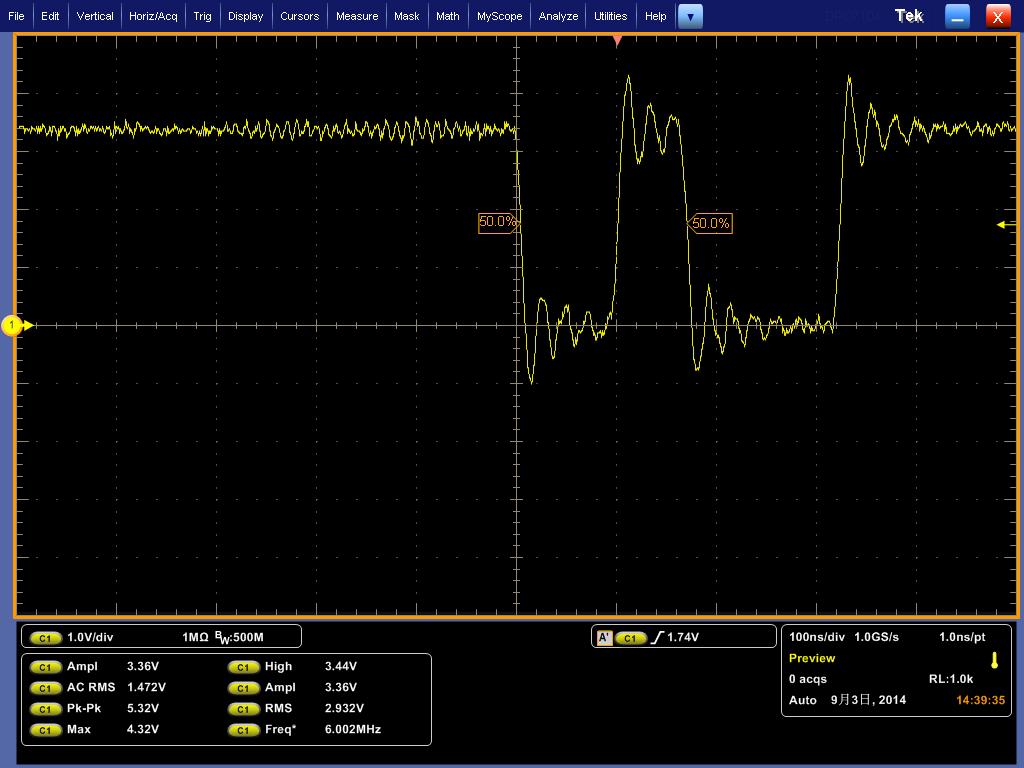Click the High value 3.44V

click(x=341, y=667)
